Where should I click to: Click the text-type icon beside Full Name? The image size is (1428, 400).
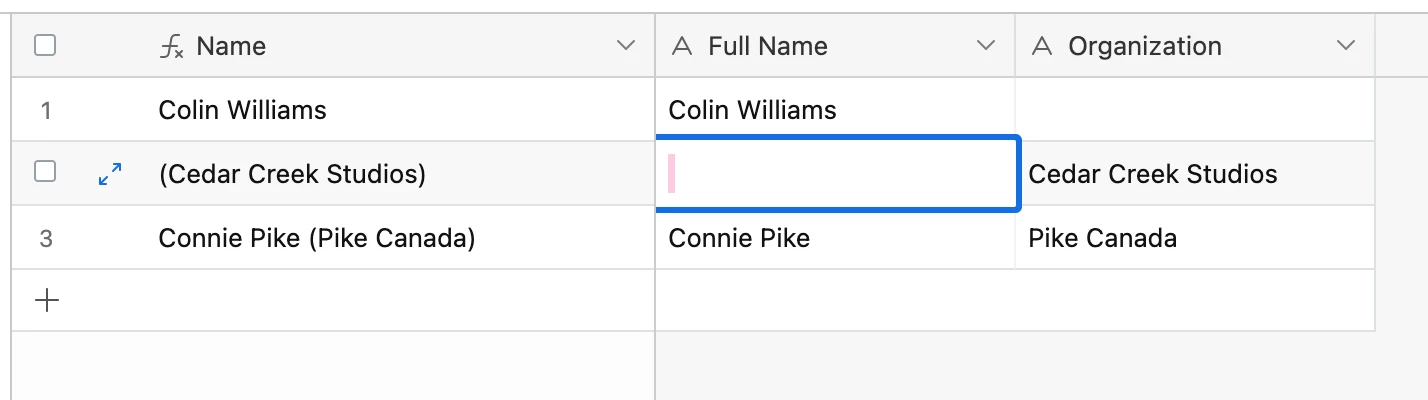[x=682, y=46]
